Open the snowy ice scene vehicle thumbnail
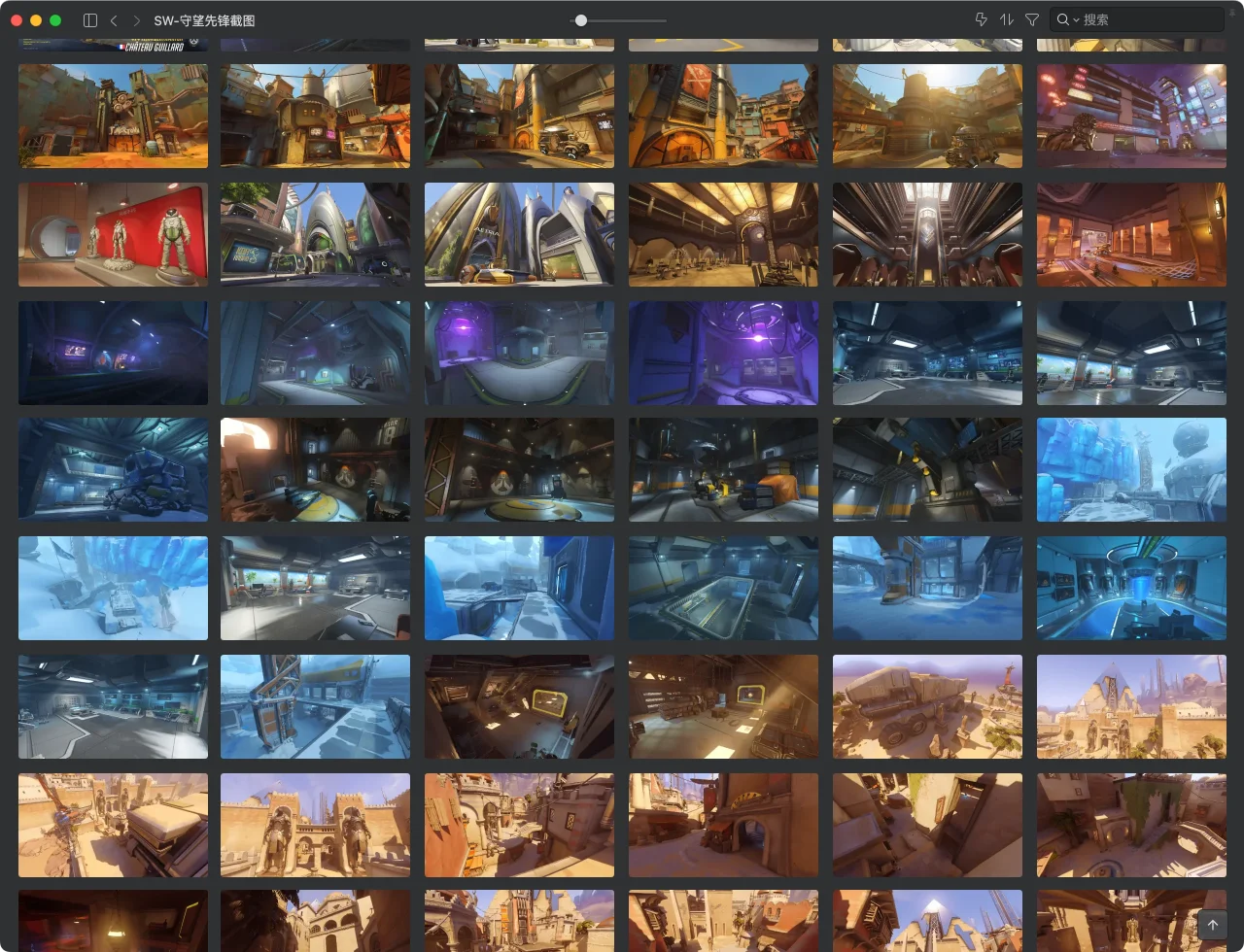 [x=113, y=589]
